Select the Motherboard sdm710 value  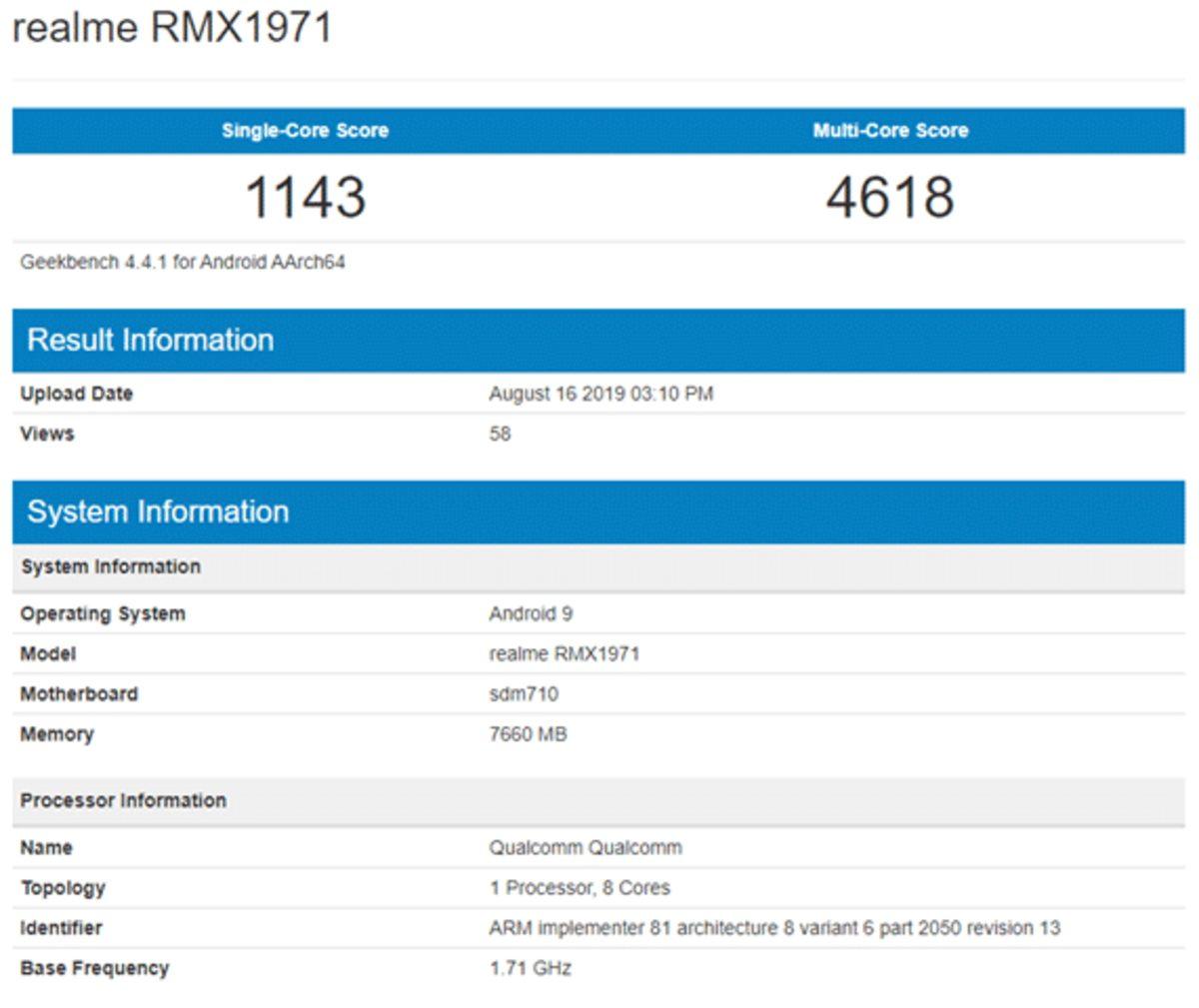tap(527, 693)
